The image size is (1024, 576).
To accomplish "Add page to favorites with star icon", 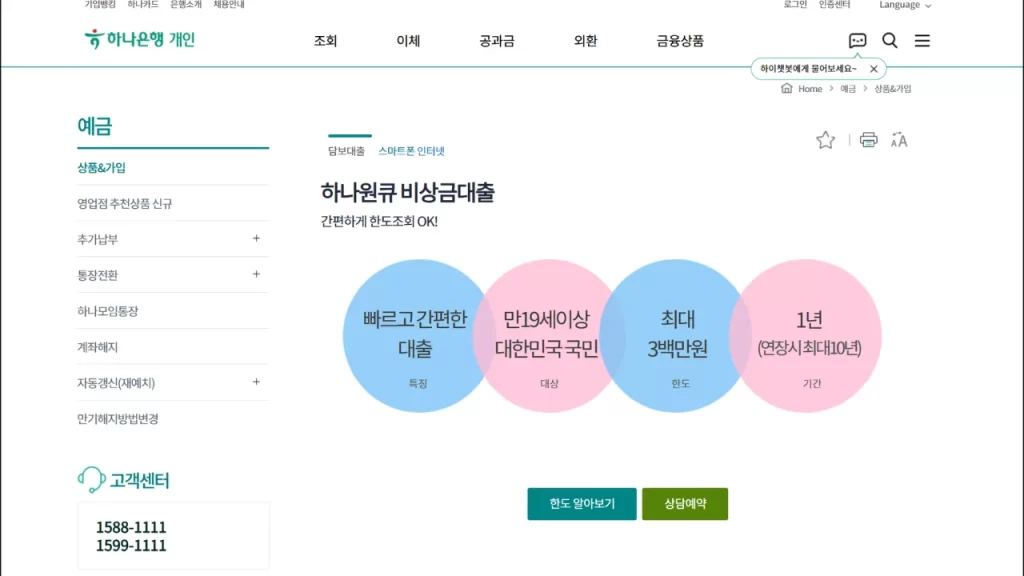I will point(825,140).
